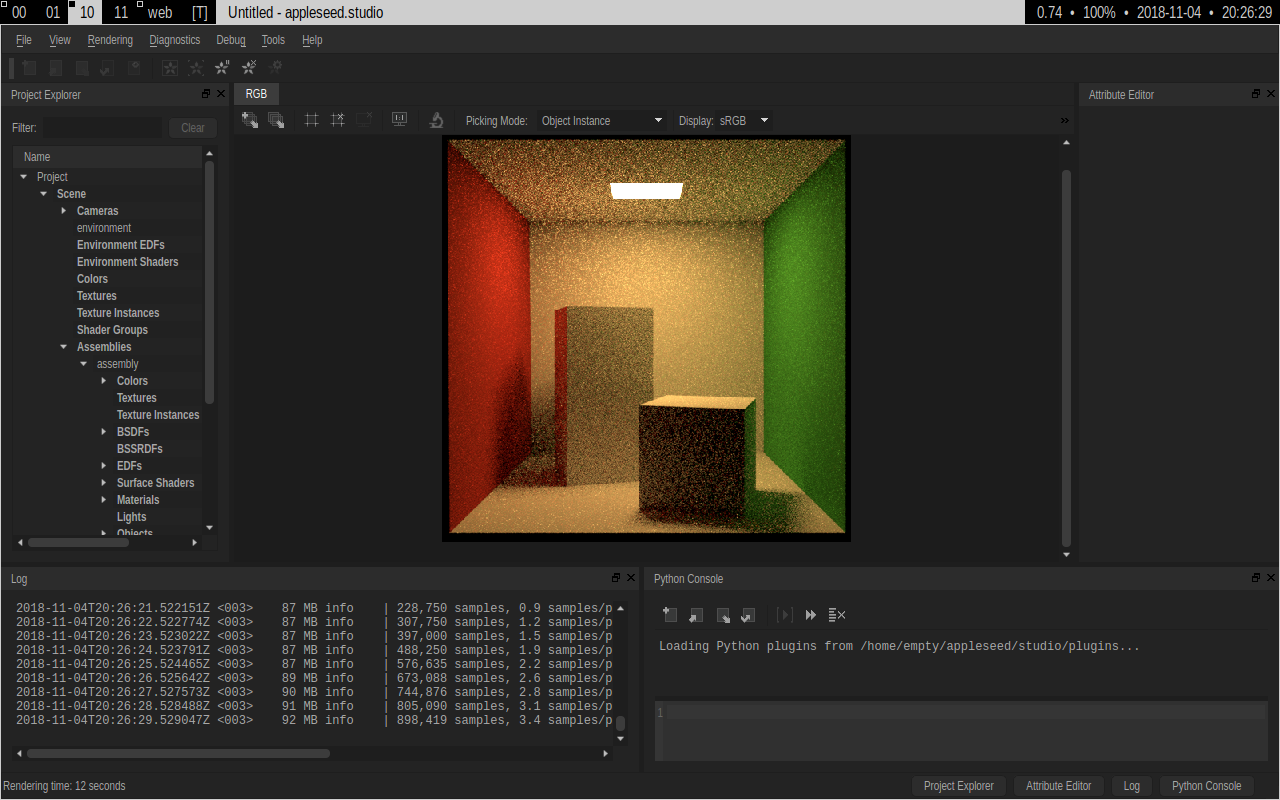
Task: Float the Log panel
Action: coord(616,578)
